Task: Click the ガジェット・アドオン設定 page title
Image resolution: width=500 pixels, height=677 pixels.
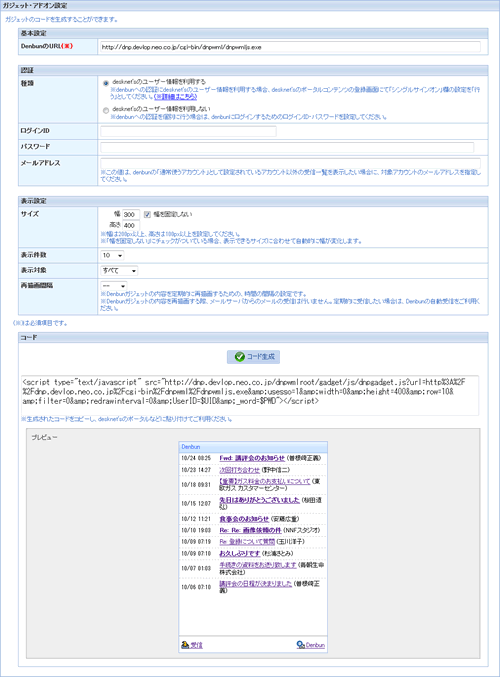Action: pyautogui.click(x=35, y=6)
